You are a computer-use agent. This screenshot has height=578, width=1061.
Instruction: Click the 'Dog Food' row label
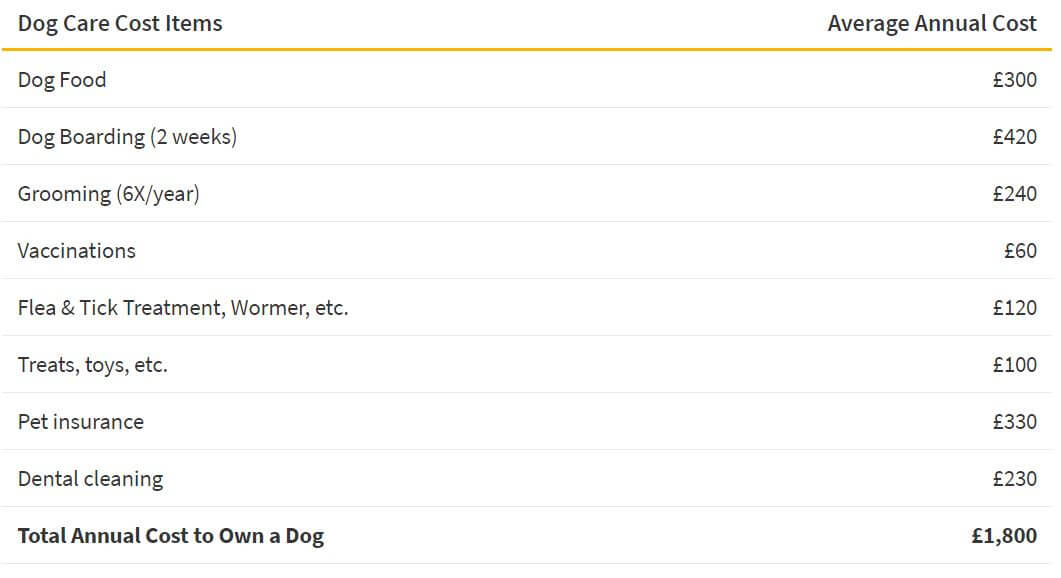[62, 81]
